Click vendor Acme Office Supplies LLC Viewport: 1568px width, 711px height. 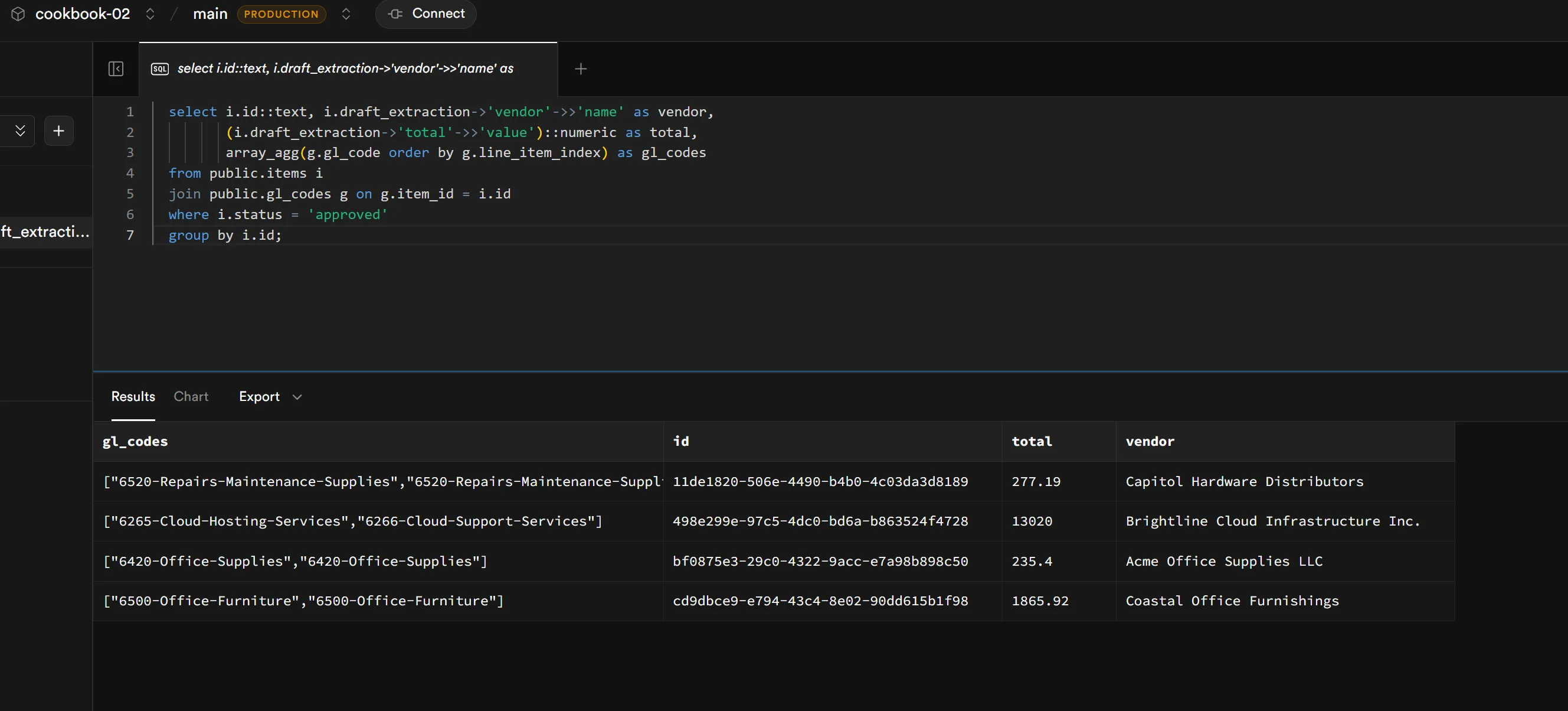click(1224, 561)
